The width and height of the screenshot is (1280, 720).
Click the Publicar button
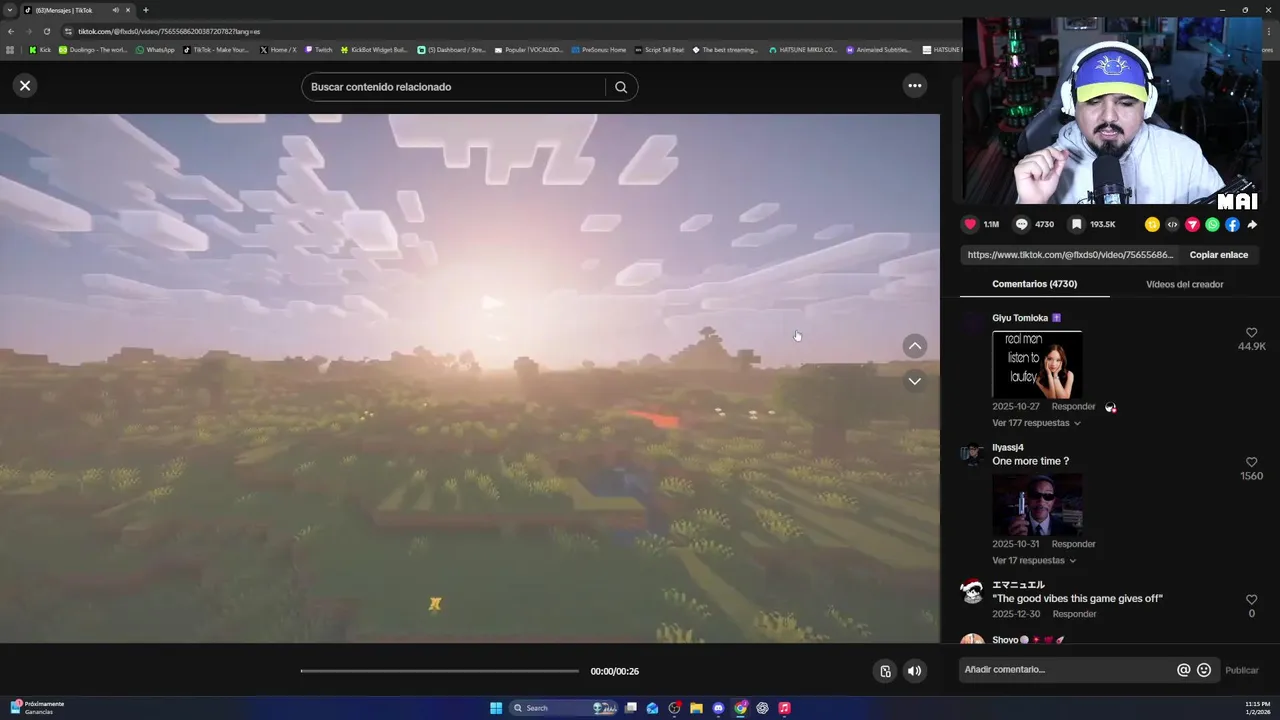1242,671
